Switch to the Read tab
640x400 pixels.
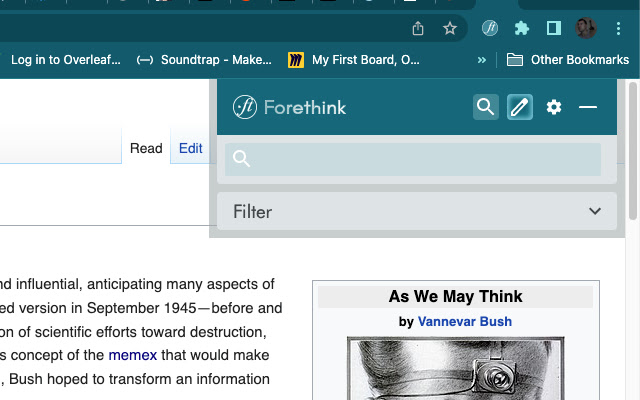[146, 148]
